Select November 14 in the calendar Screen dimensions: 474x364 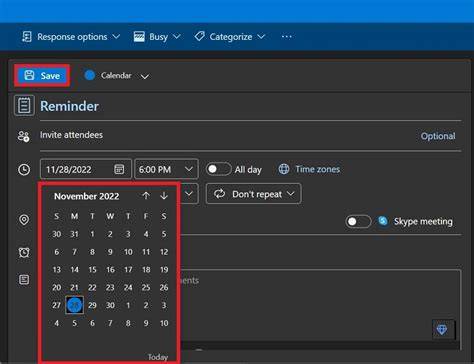pos(74,269)
